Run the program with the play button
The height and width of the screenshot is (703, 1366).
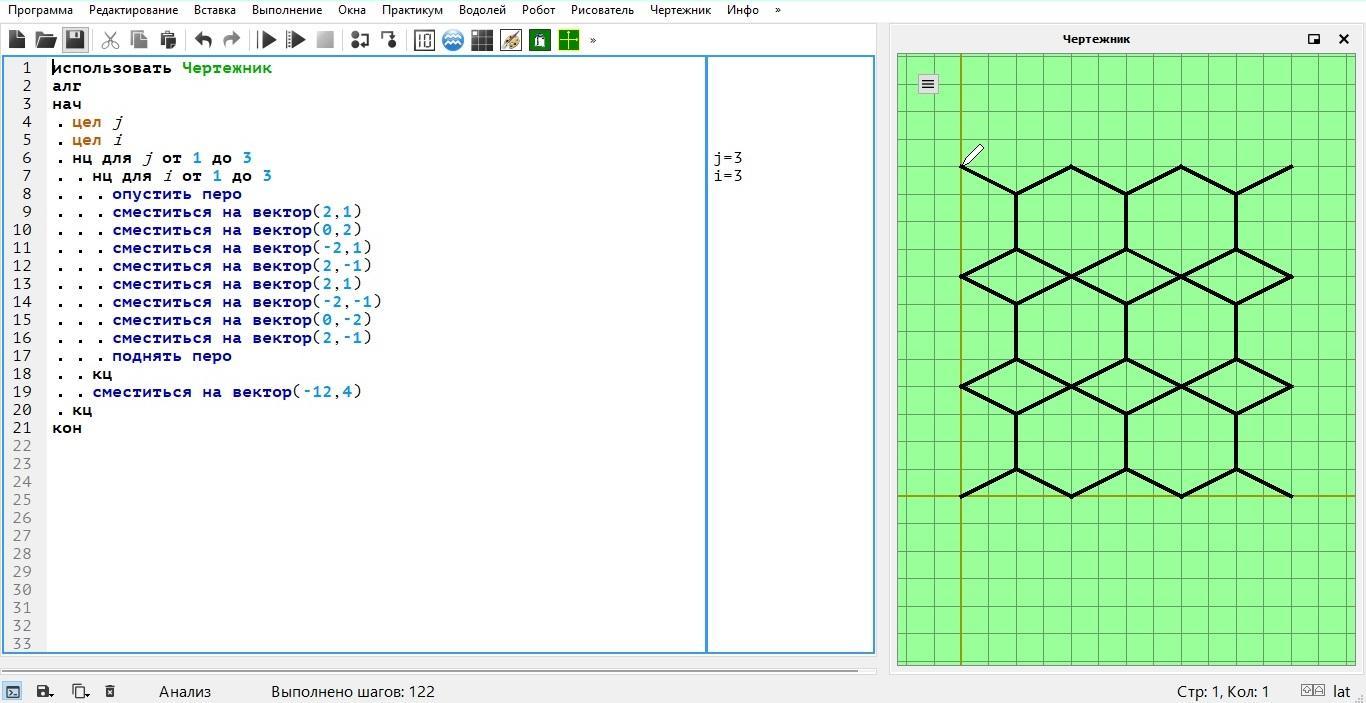[268, 40]
